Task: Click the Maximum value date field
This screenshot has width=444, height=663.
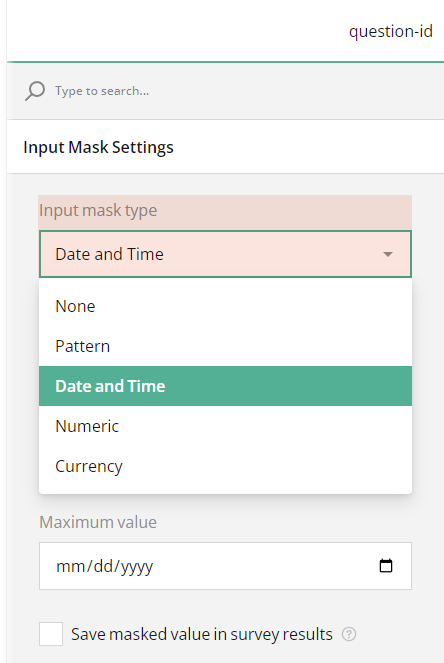Action: (225, 566)
